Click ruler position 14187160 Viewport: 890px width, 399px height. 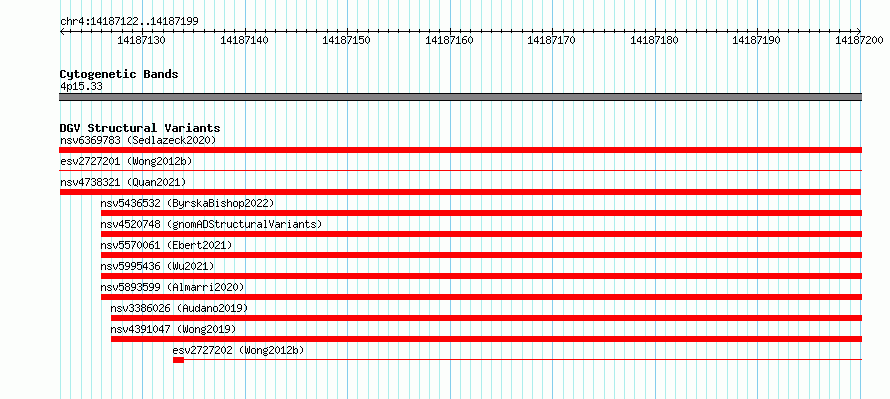(x=449, y=40)
